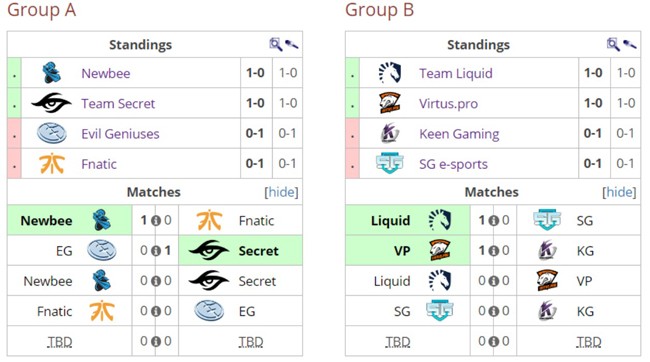Open info icon for VP vs KG match
The height and width of the screenshot is (362, 650).
(494, 251)
